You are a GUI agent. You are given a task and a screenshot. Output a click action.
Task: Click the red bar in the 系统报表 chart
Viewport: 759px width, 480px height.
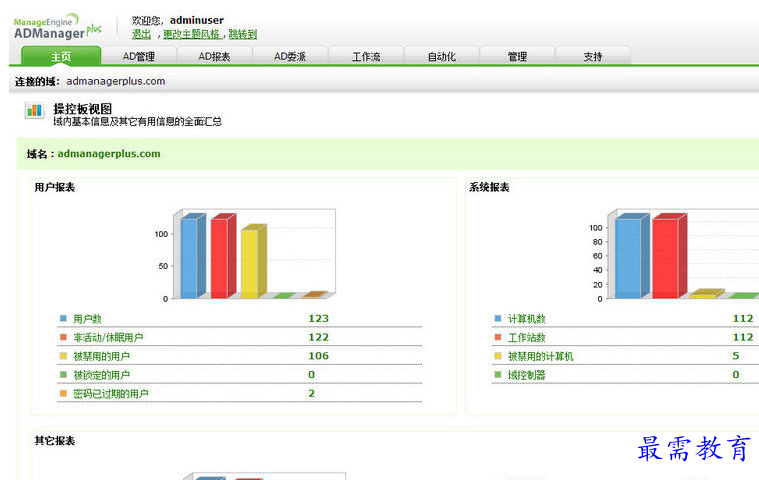669,256
